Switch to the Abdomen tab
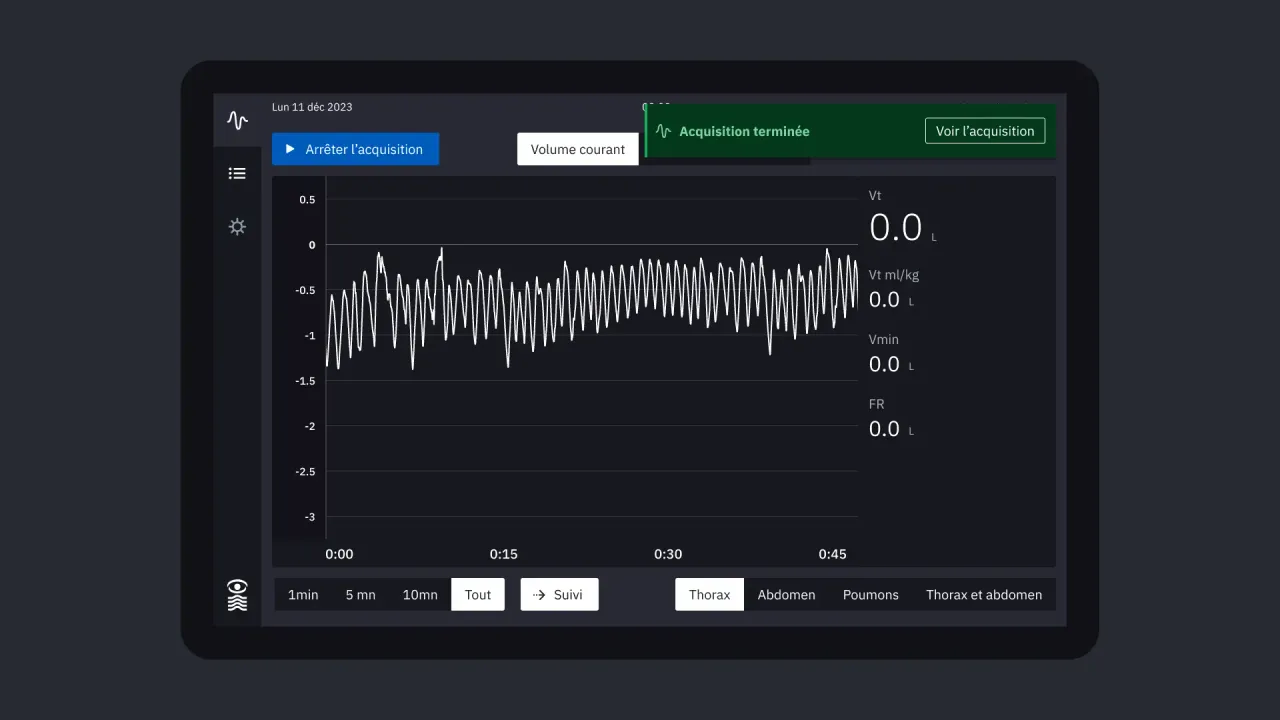This screenshot has width=1280, height=720. pyautogui.click(x=786, y=595)
